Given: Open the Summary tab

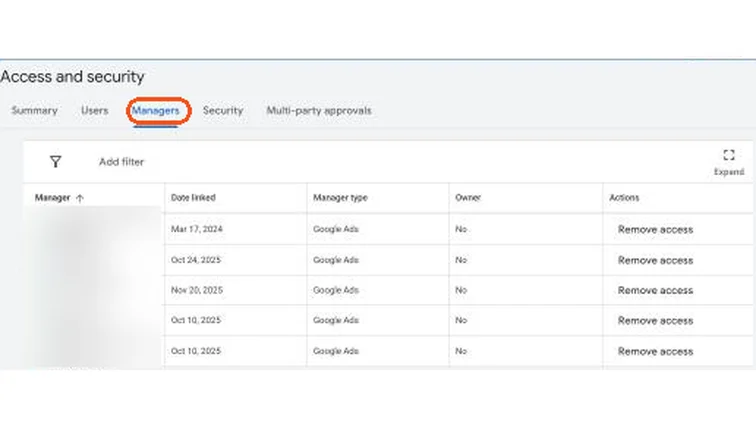Looking at the screenshot, I should 34,110.
